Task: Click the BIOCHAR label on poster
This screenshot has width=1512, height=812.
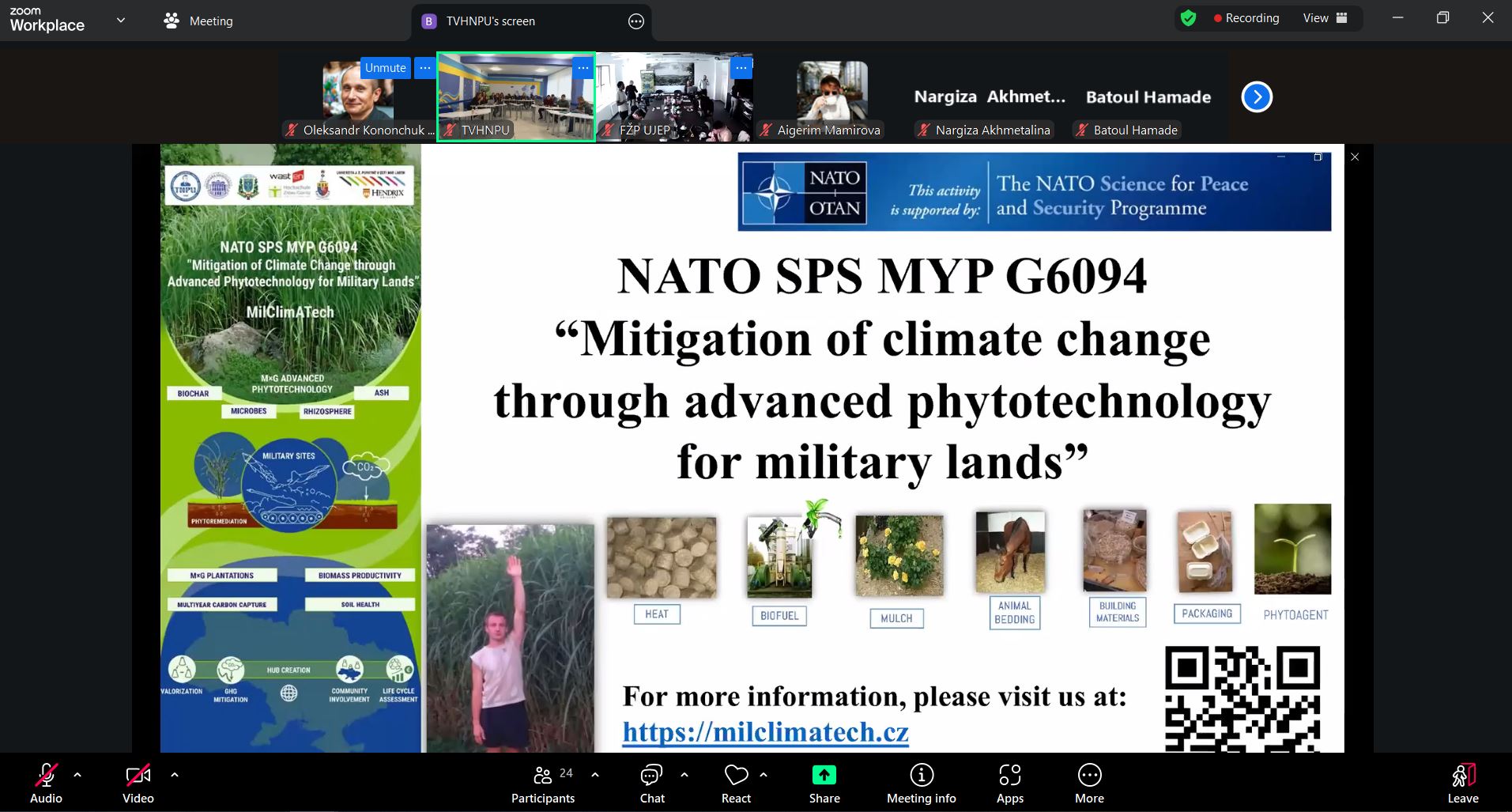Action: [x=194, y=393]
